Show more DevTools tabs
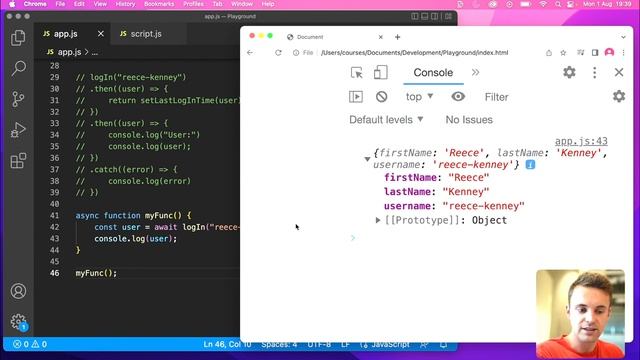The image size is (640, 360). point(476,73)
